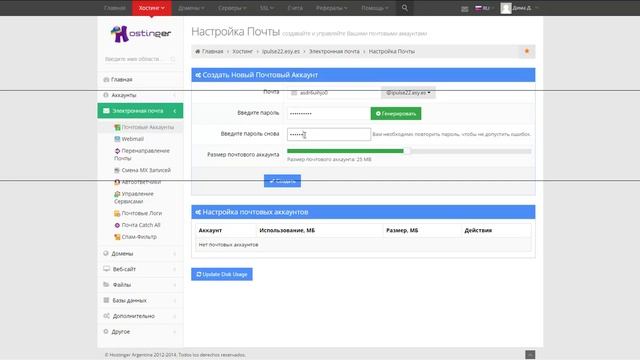Expand the Базы данных sidebar section
This screenshot has width=640, height=360.
(140, 300)
